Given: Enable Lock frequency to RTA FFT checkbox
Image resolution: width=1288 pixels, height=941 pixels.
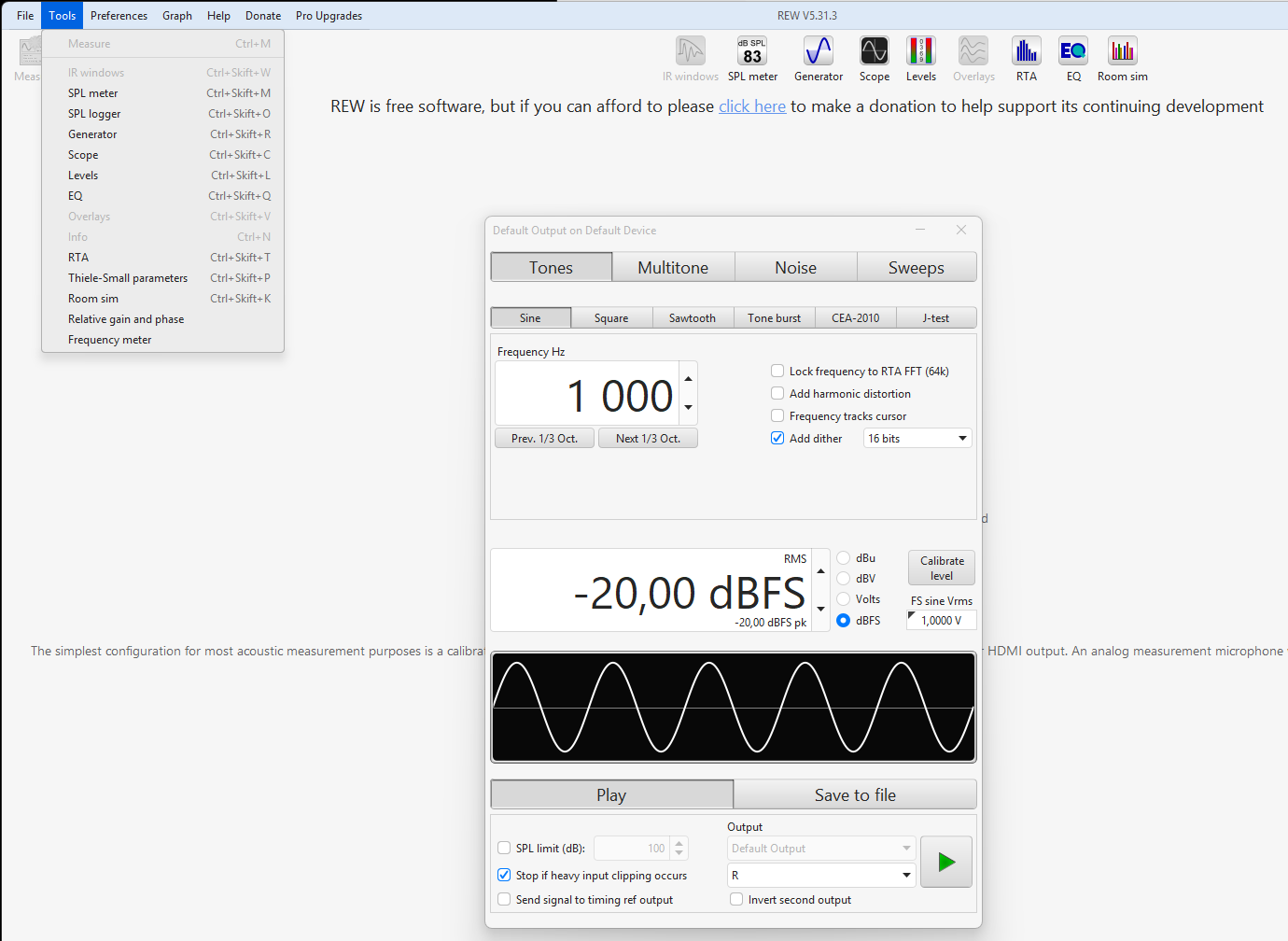Looking at the screenshot, I should pyautogui.click(x=777, y=372).
